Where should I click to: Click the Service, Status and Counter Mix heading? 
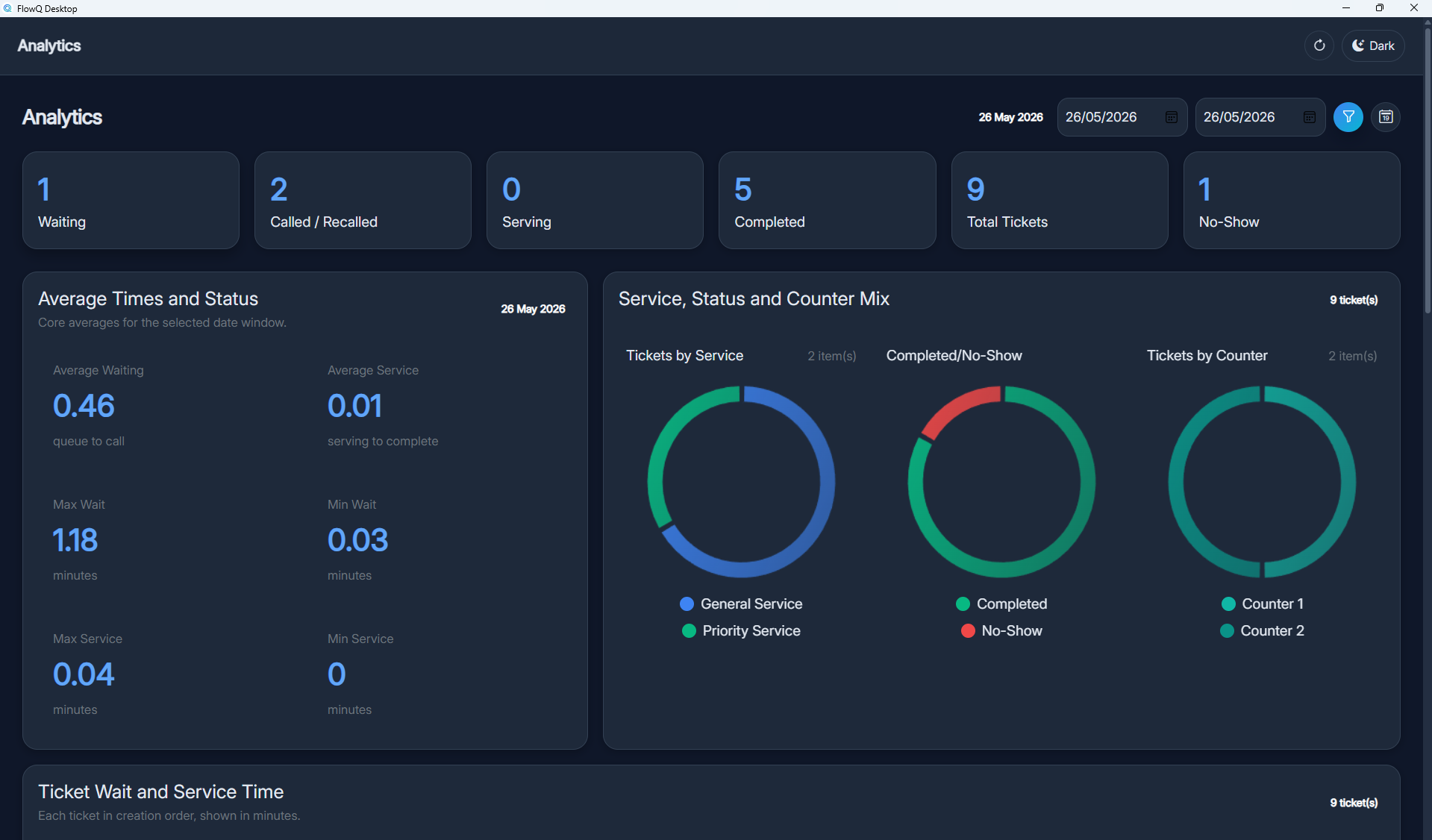tap(754, 299)
